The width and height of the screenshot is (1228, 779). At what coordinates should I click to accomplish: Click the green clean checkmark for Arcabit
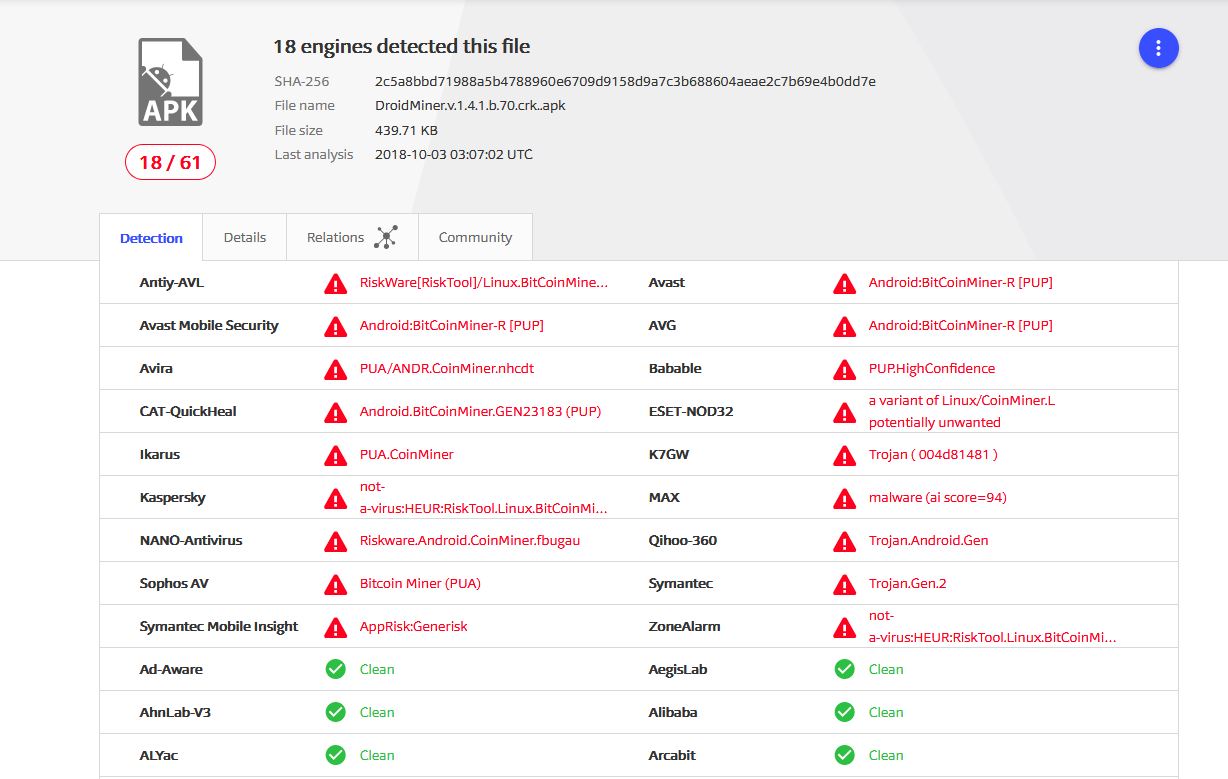click(x=845, y=755)
